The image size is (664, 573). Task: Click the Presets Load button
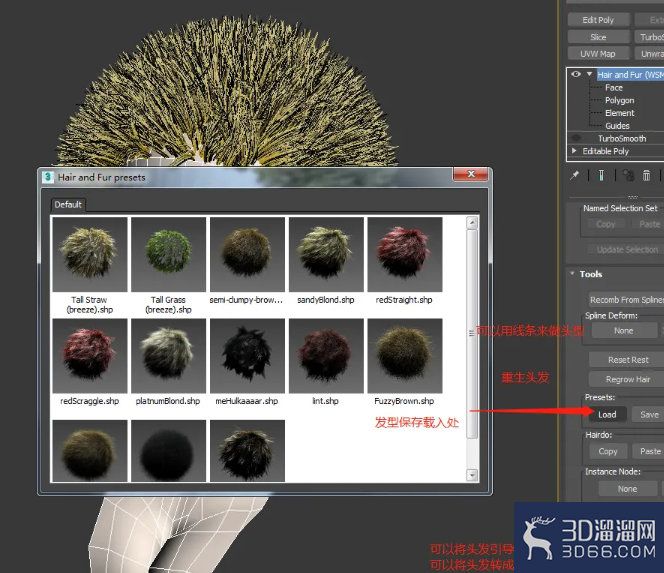pos(607,414)
